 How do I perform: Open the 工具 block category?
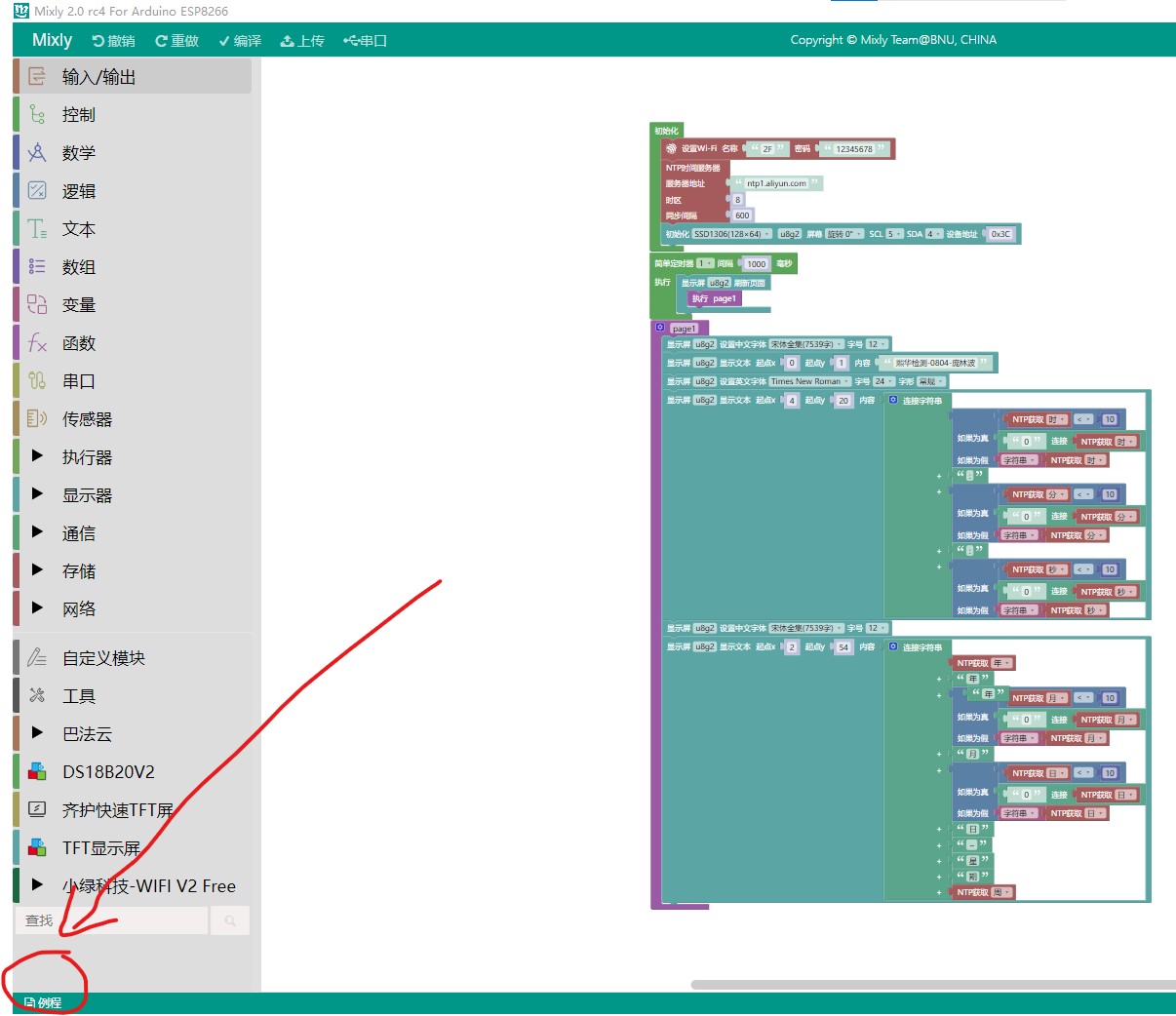[x=133, y=695]
